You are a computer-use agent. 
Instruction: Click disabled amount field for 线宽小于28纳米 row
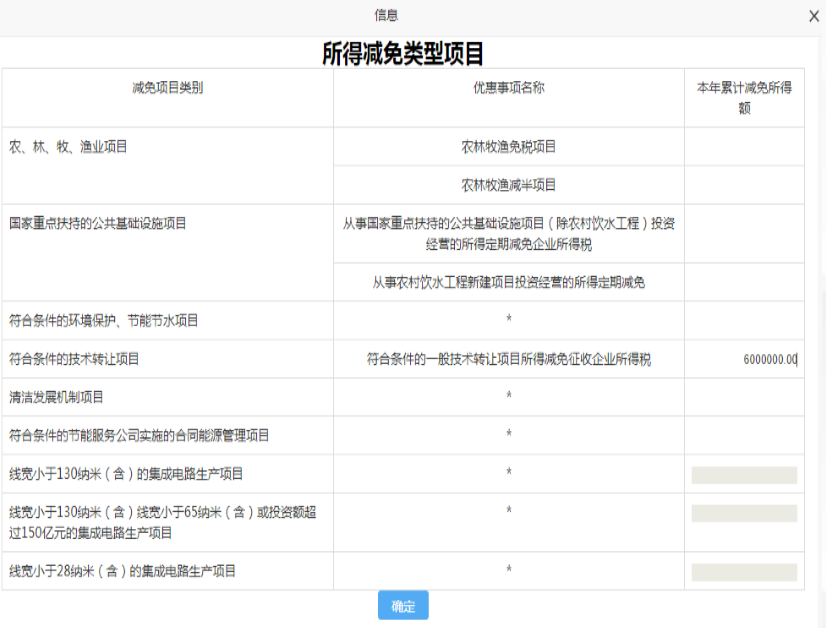pos(744,572)
